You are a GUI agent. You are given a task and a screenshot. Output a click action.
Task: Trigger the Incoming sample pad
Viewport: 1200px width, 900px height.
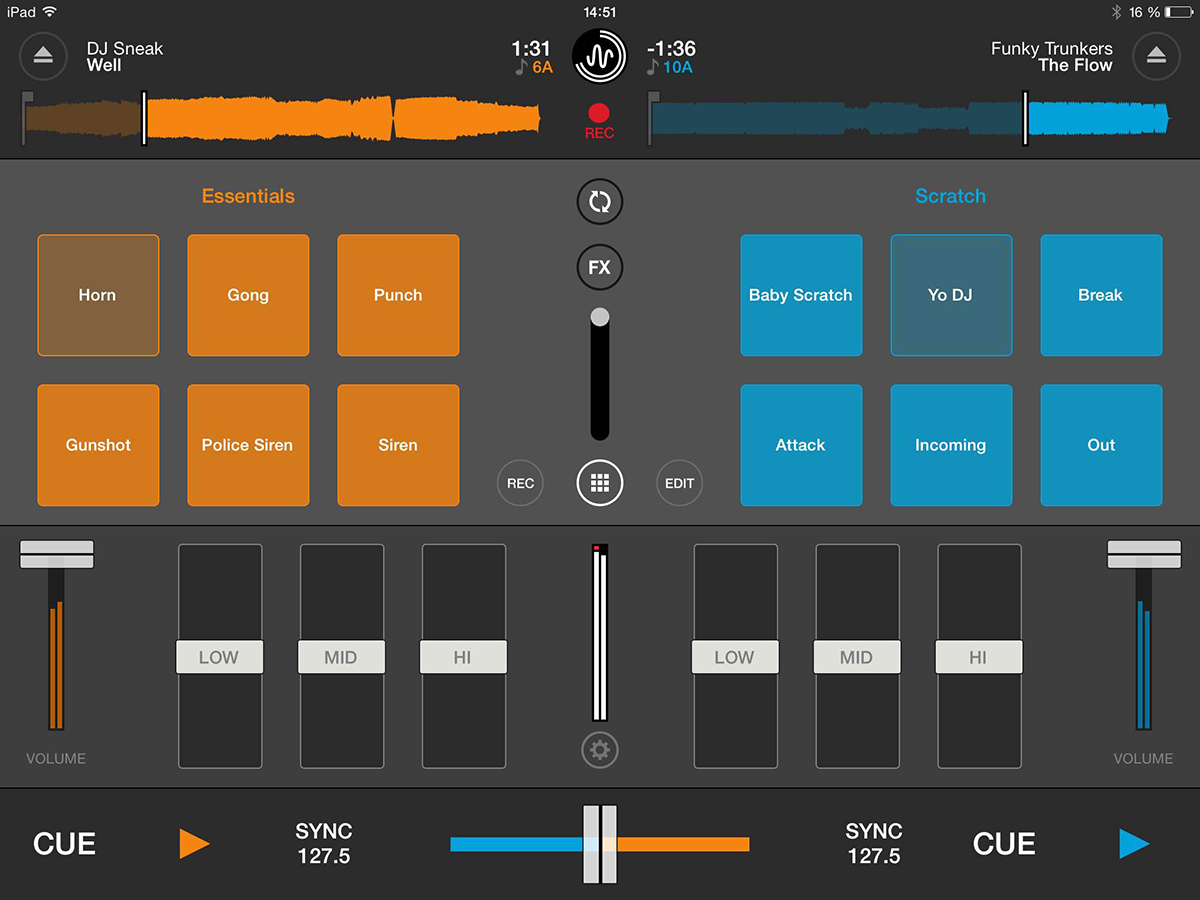click(951, 445)
